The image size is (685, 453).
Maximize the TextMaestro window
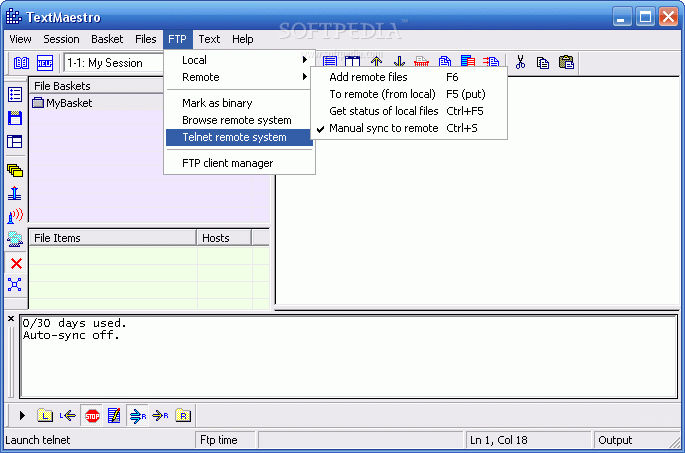[645, 17]
